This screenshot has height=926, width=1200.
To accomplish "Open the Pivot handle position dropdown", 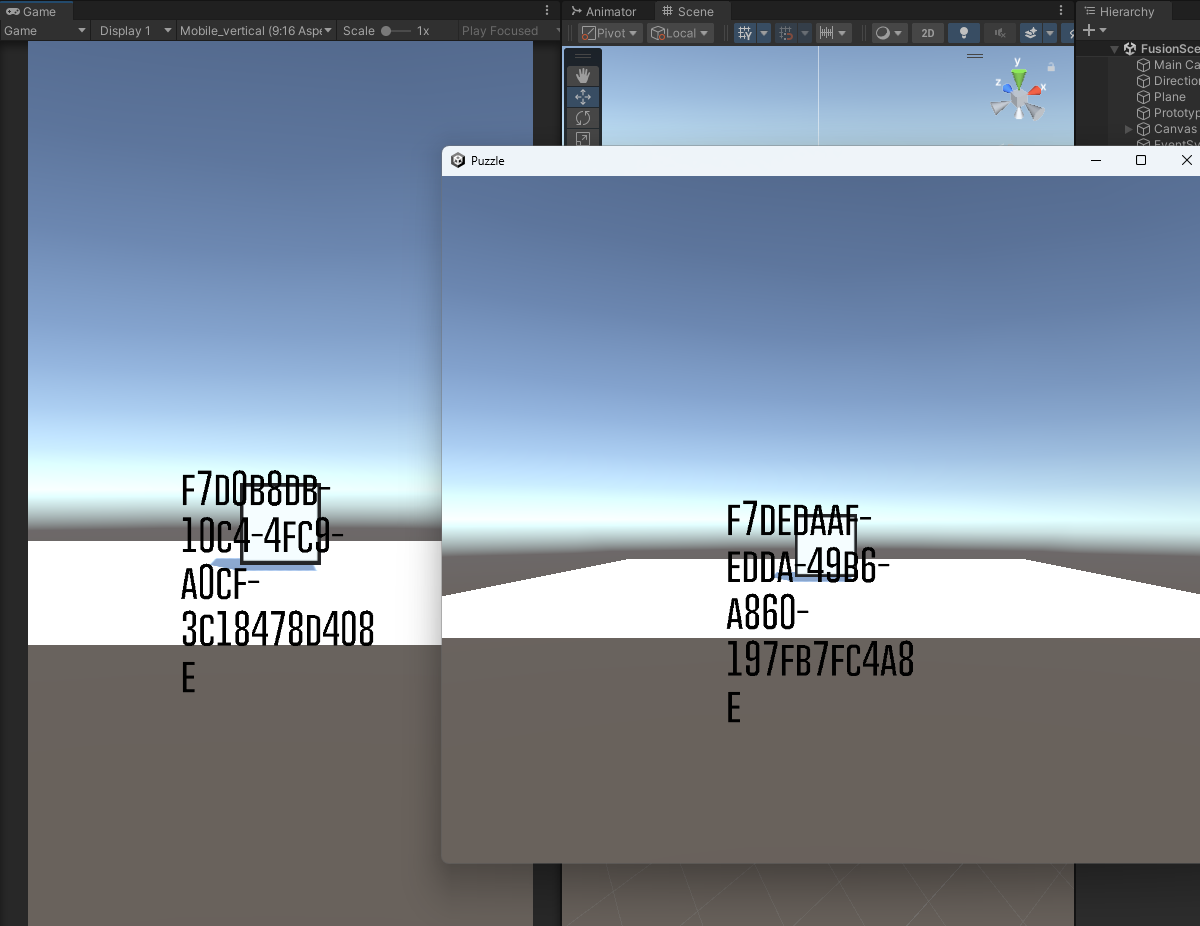I will point(609,33).
